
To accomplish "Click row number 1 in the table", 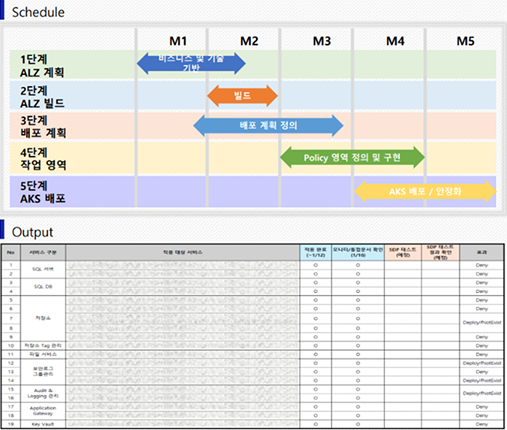I will coord(11,265).
